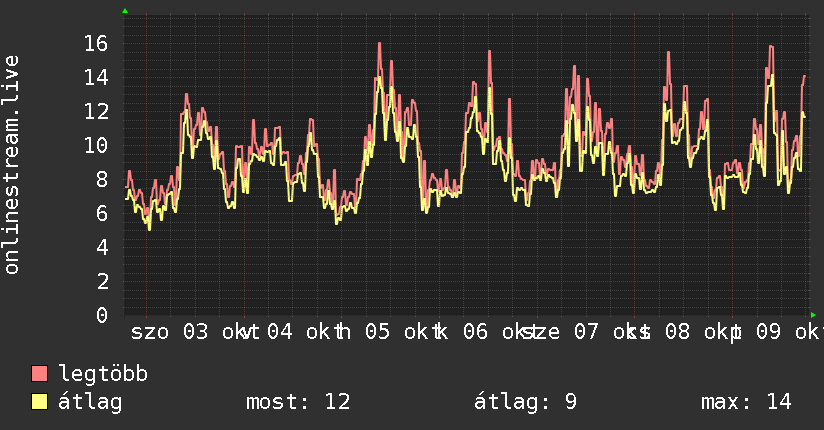Screen dimensions: 824x430
Task: Click the green arrow at x-axis end
Action: (813, 315)
